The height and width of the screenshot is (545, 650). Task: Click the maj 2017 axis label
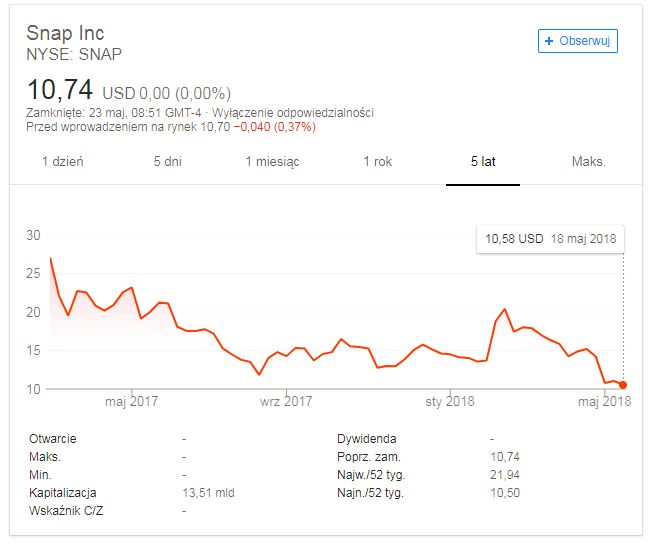coord(131,401)
